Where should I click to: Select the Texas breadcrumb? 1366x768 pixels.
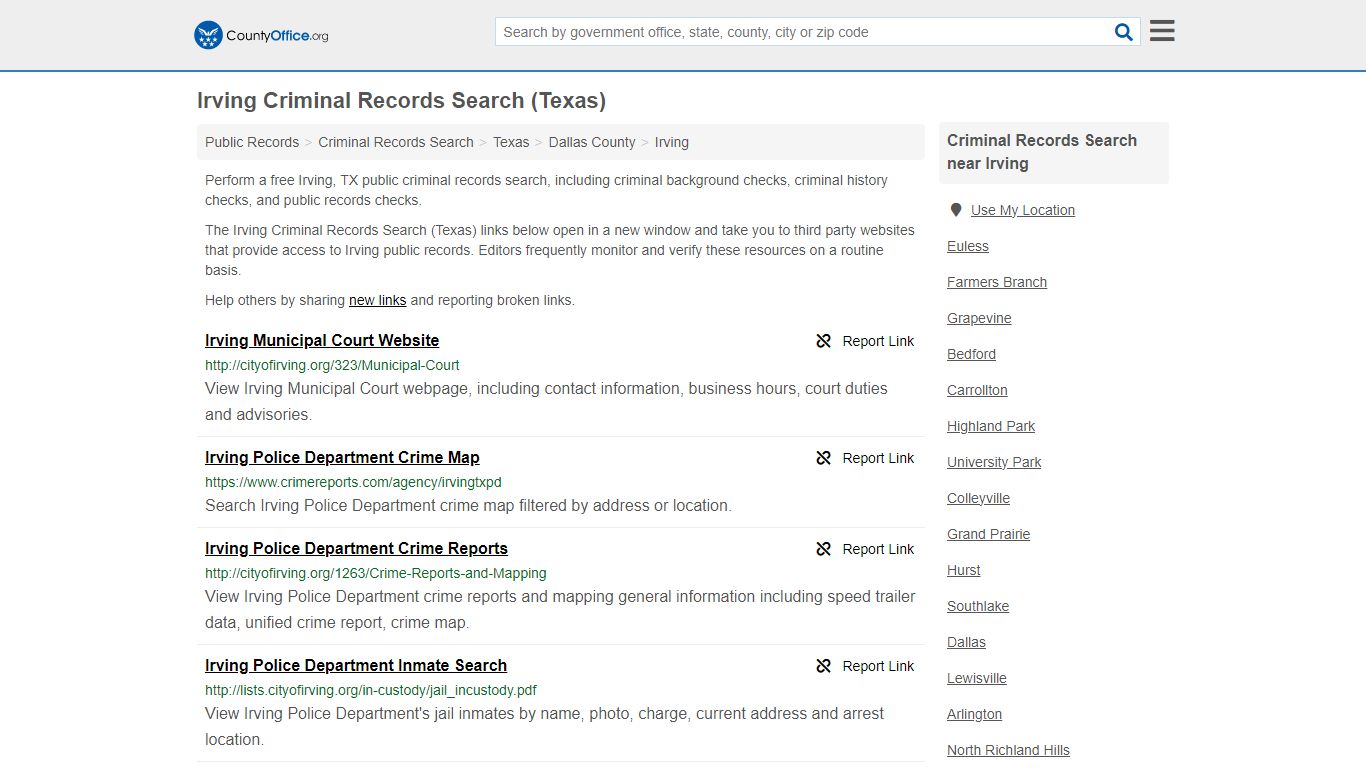(511, 142)
